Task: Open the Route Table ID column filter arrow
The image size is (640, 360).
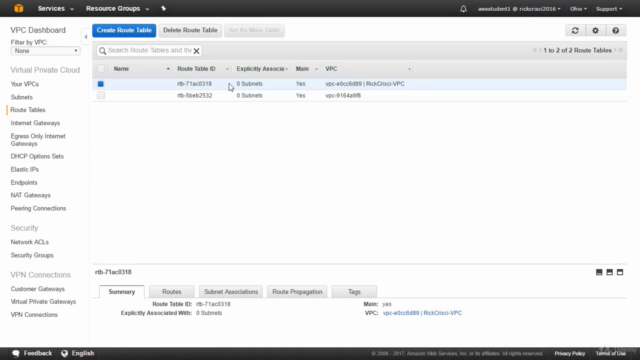Action: 227,69
